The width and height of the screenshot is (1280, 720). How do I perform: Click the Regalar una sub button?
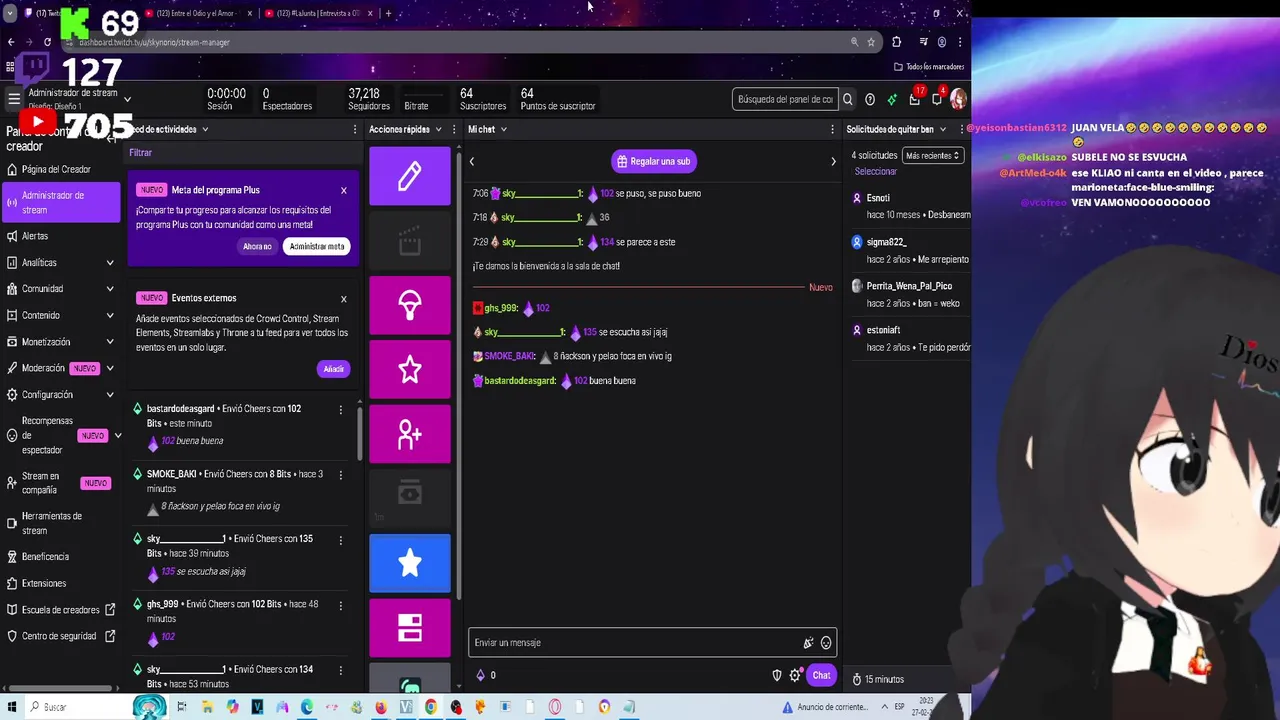pos(654,161)
